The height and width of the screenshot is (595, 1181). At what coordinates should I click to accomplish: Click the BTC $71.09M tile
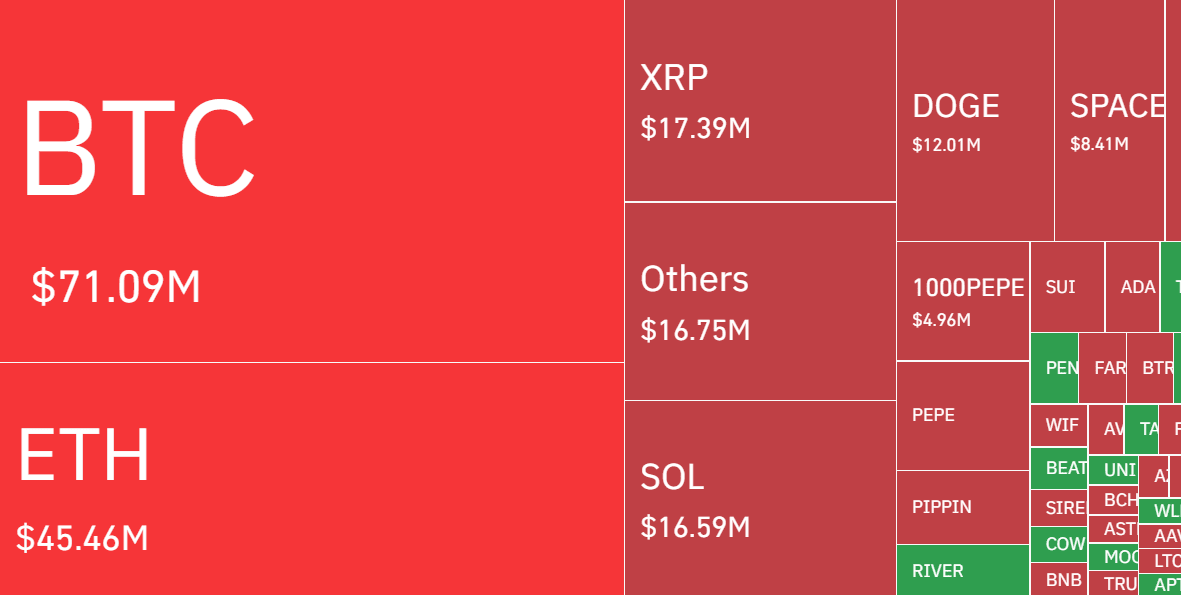(x=311, y=180)
